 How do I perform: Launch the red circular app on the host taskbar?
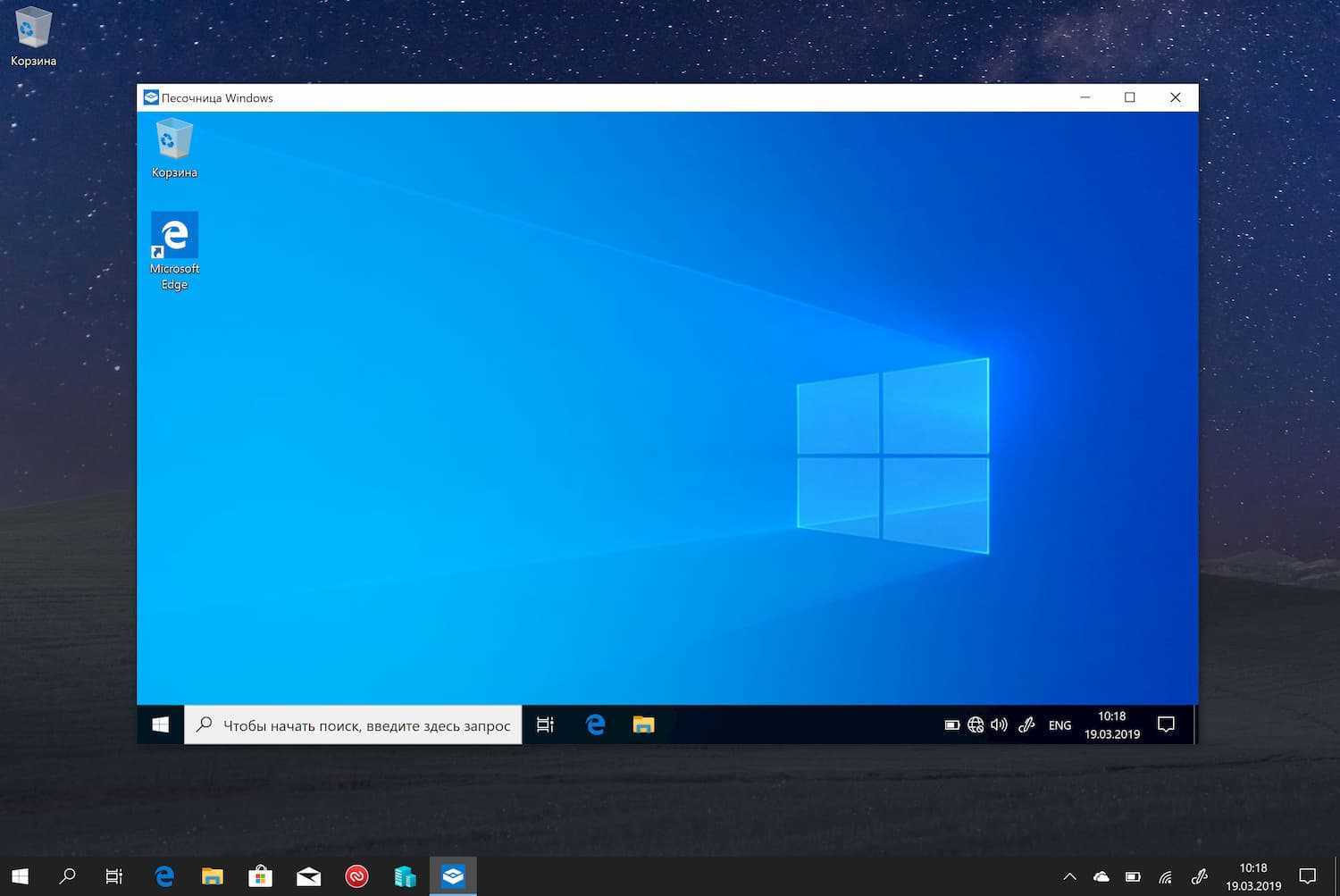click(356, 876)
